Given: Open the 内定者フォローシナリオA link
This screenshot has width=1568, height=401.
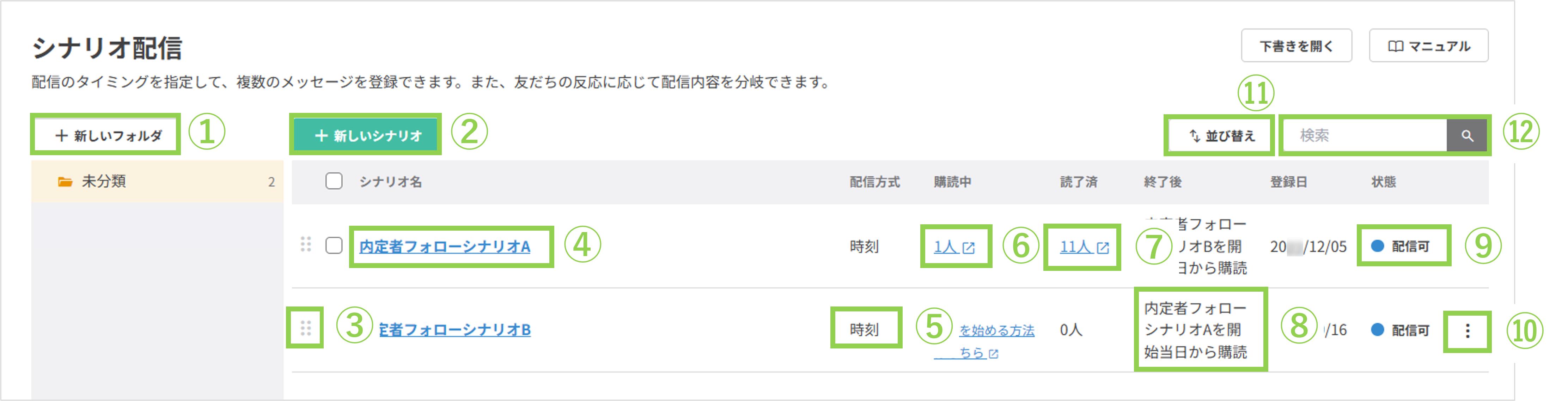Looking at the screenshot, I should pos(444,247).
